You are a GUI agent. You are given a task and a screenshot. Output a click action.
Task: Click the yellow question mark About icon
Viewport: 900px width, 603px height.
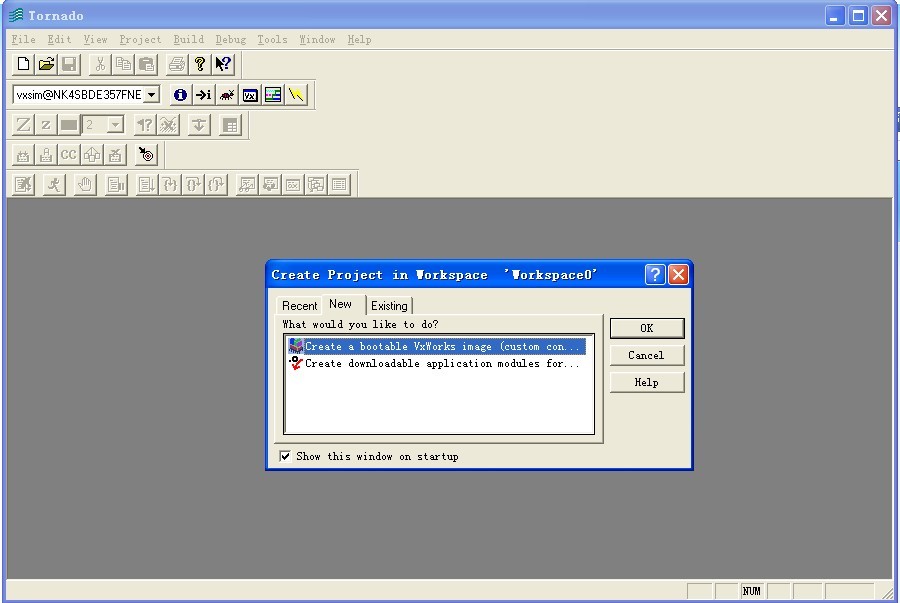(x=200, y=64)
